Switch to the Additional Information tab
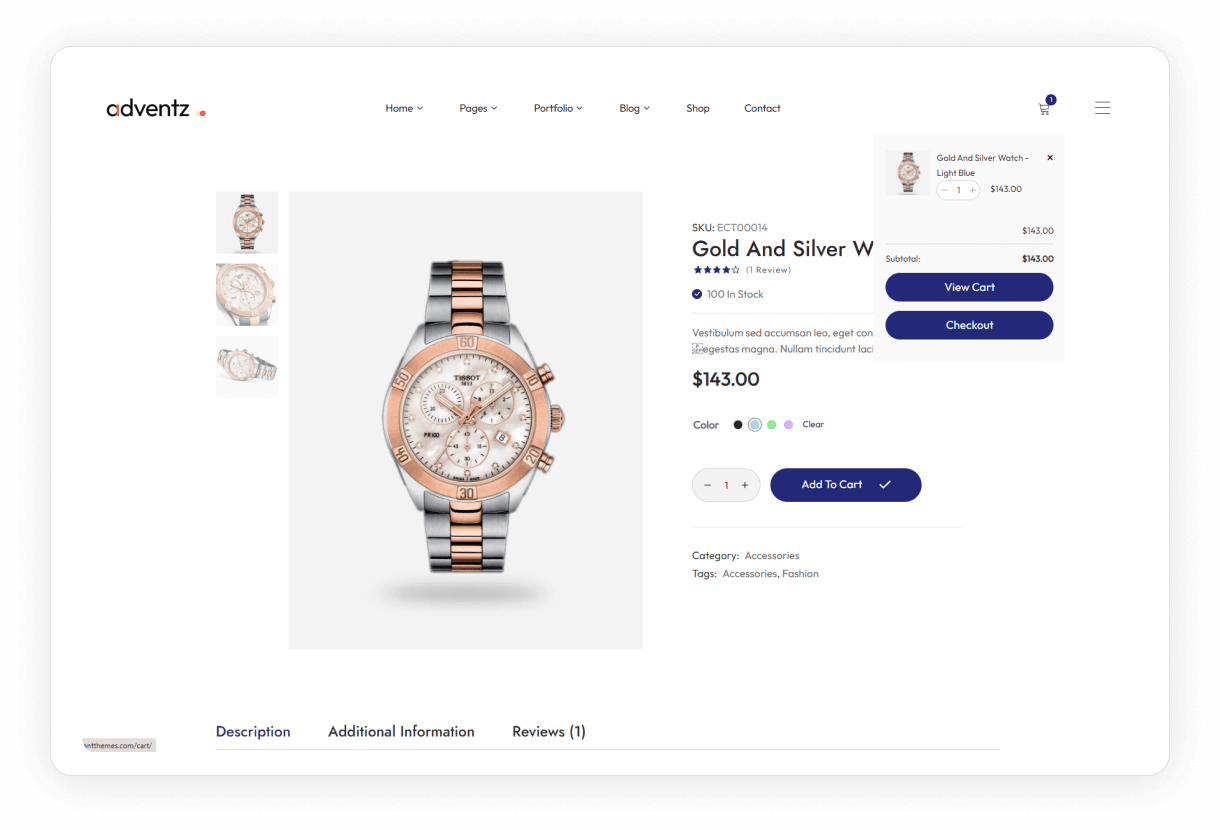Viewport: 1220px width, 830px height. [401, 732]
